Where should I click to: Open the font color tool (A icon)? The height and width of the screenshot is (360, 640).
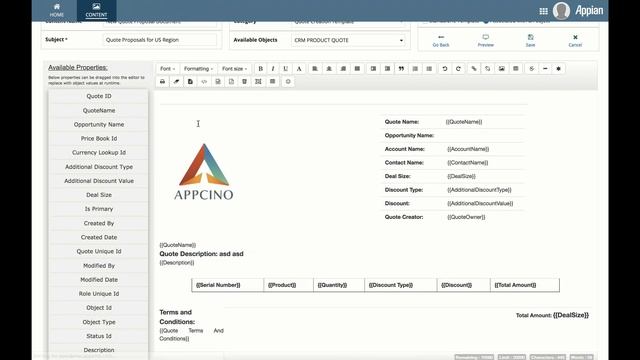point(299,69)
